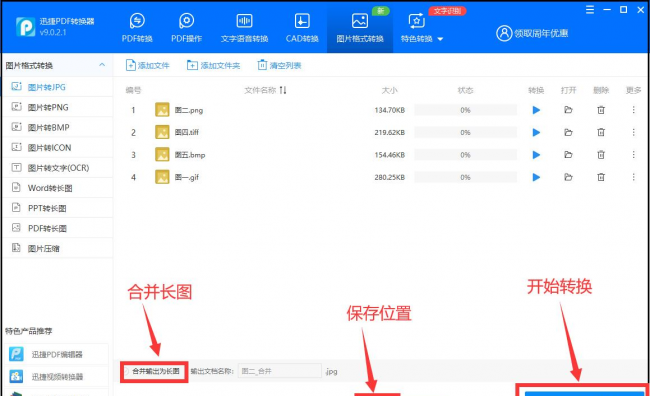
Task: Open the PDF操作 tab
Action: pyautogui.click(x=187, y=28)
